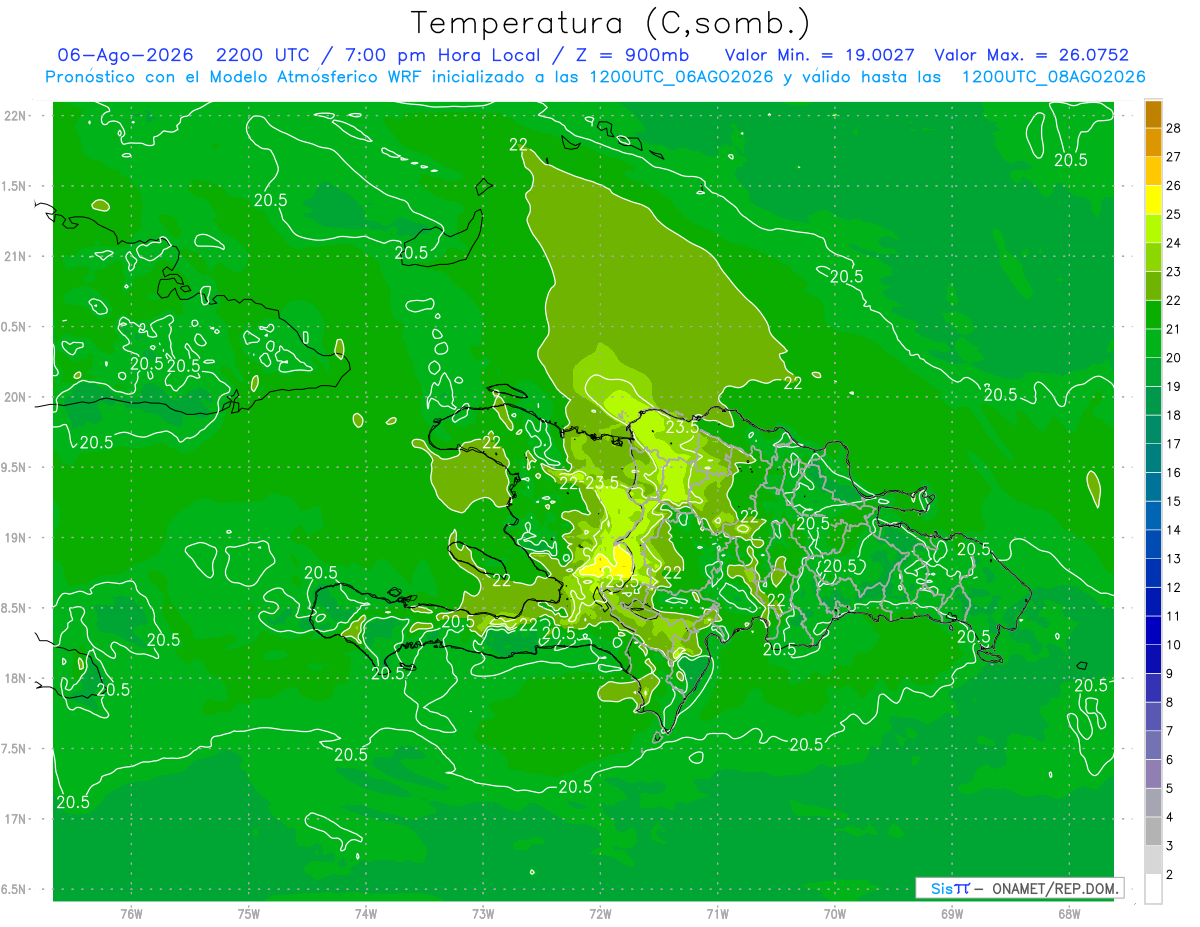The width and height of the screenshot is (1200, 927).
Task: Click the '73W' longitude axis label
Action: 483,913
